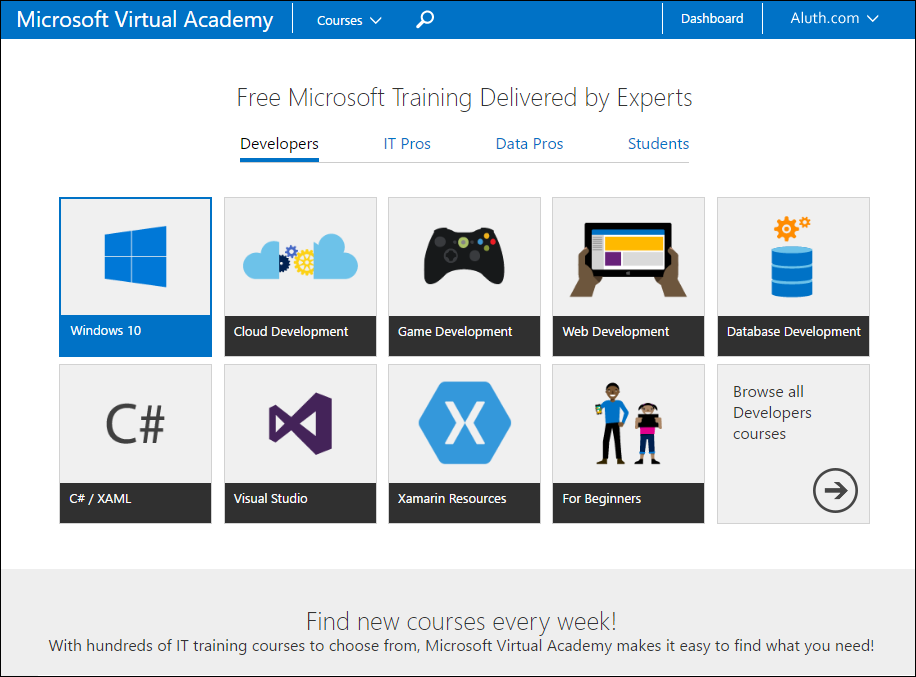Image resolution: width=916 pixels, height=677 pixels.
Task: Select the Xamarin X icon
Action: (x=463, y=420)
